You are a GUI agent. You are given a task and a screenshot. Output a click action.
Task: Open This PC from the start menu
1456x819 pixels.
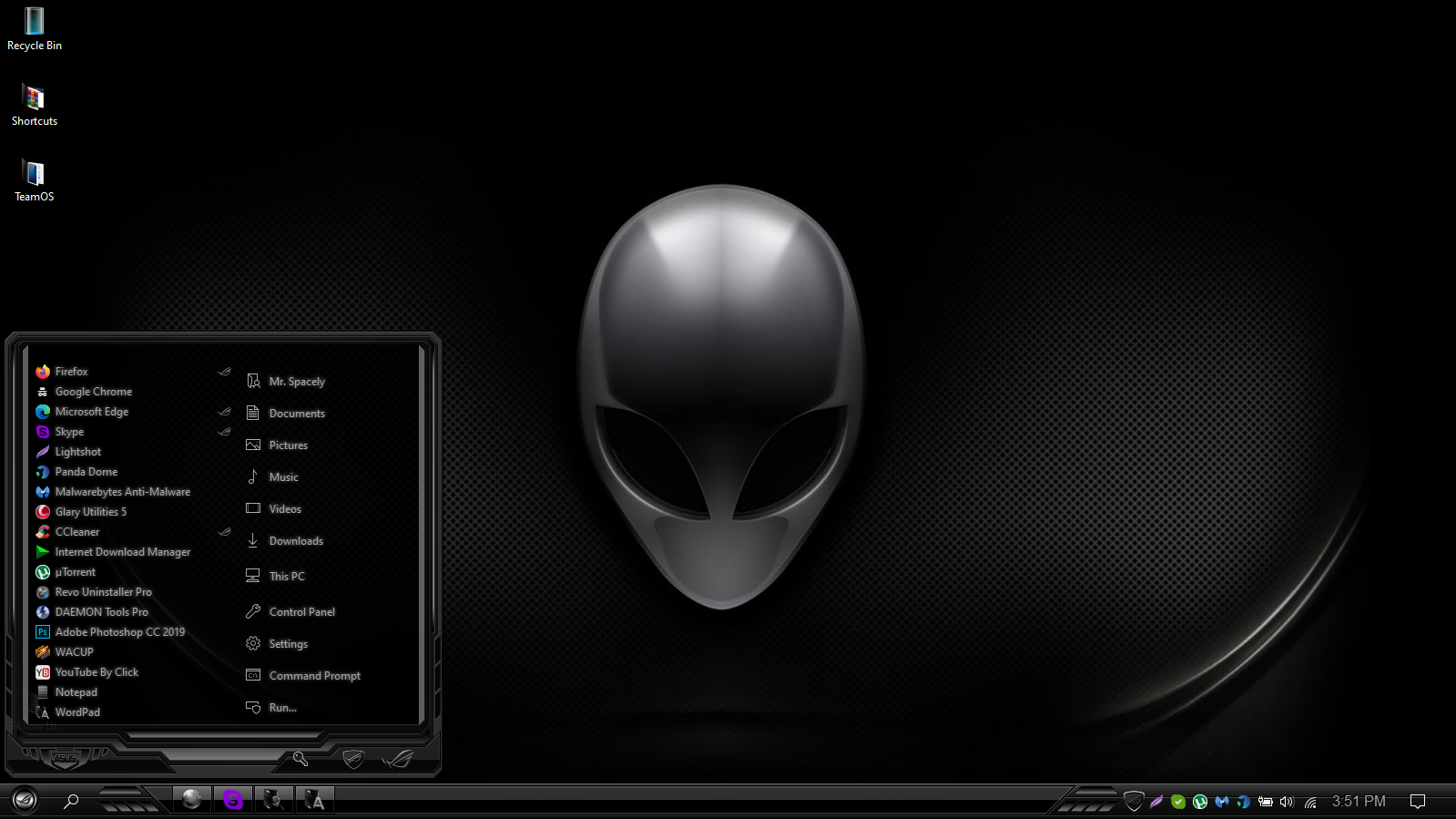coord(276,577)
